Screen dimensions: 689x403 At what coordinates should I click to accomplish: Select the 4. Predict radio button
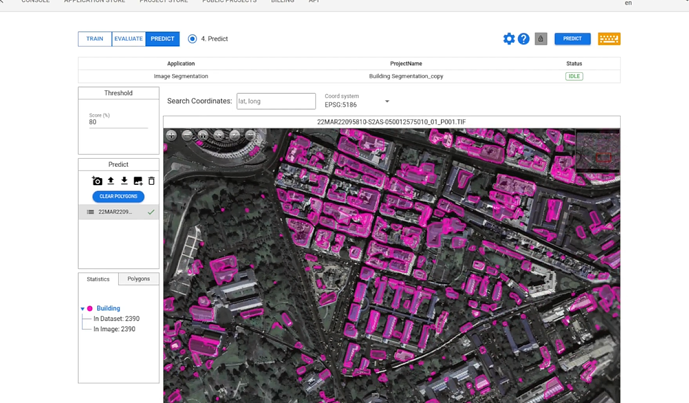pos(192,39)
